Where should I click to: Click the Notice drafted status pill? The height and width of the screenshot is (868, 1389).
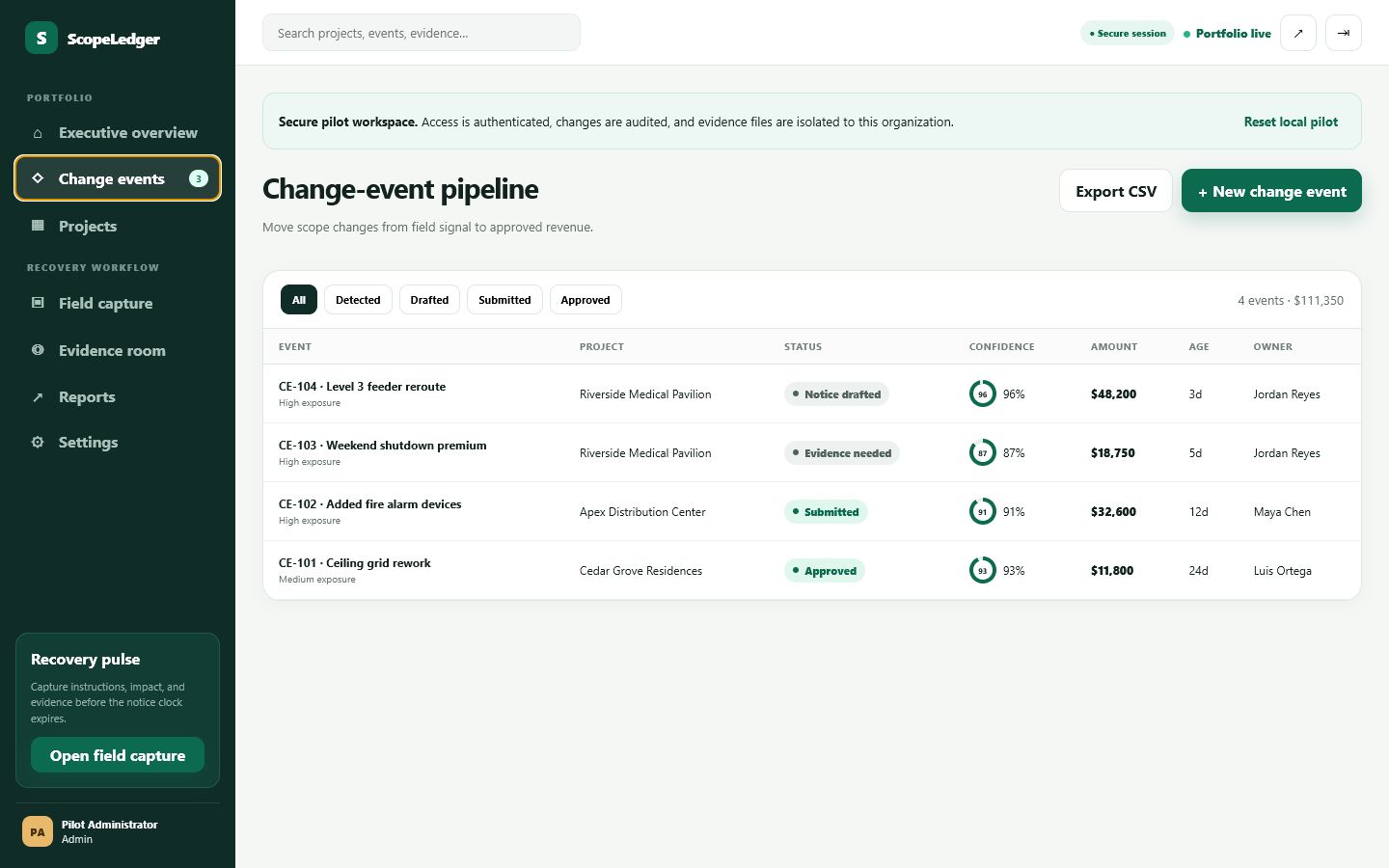[x=836, y=393]
